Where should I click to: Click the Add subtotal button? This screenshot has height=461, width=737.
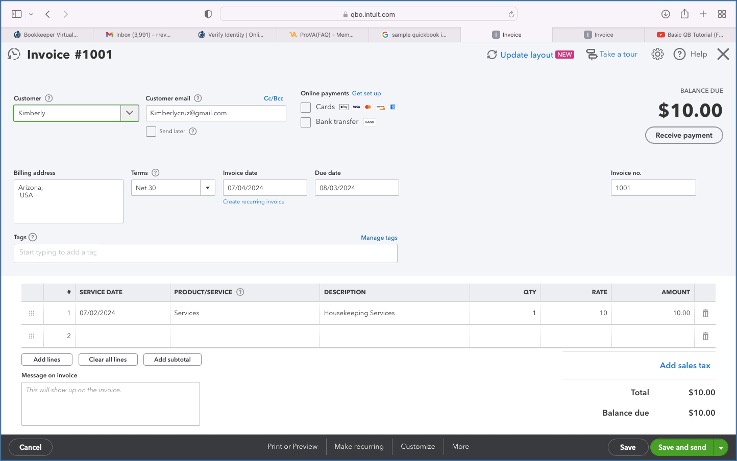(172, 359)
